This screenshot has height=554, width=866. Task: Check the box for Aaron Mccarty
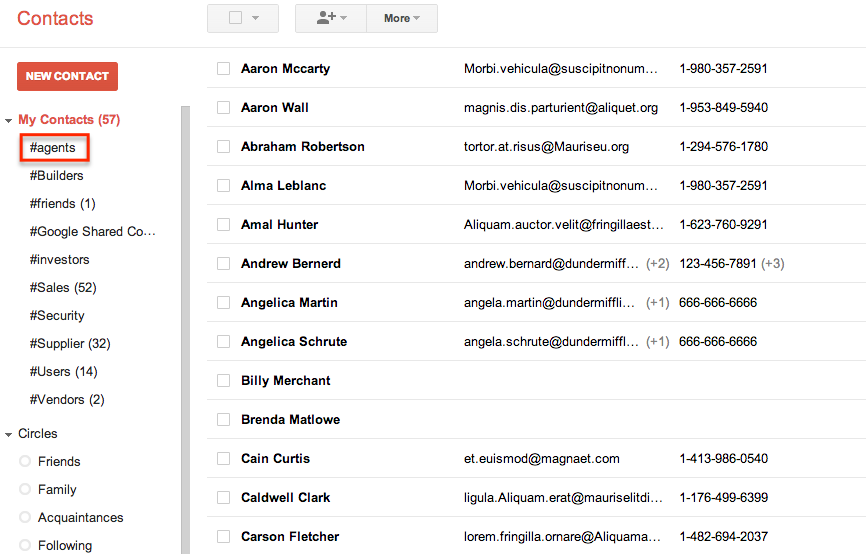tap(223, 68)
